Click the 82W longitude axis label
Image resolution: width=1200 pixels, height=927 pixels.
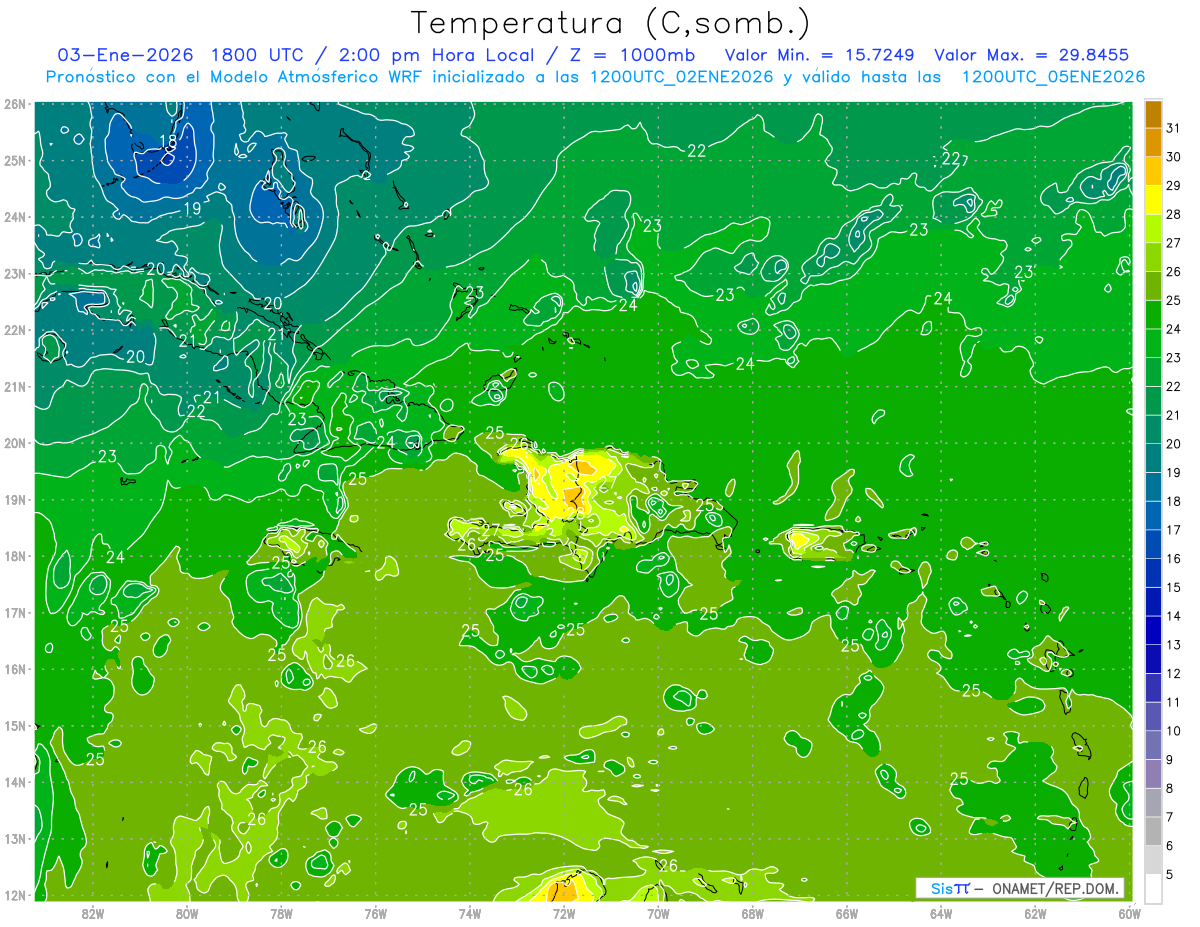[x=93, y=913]
